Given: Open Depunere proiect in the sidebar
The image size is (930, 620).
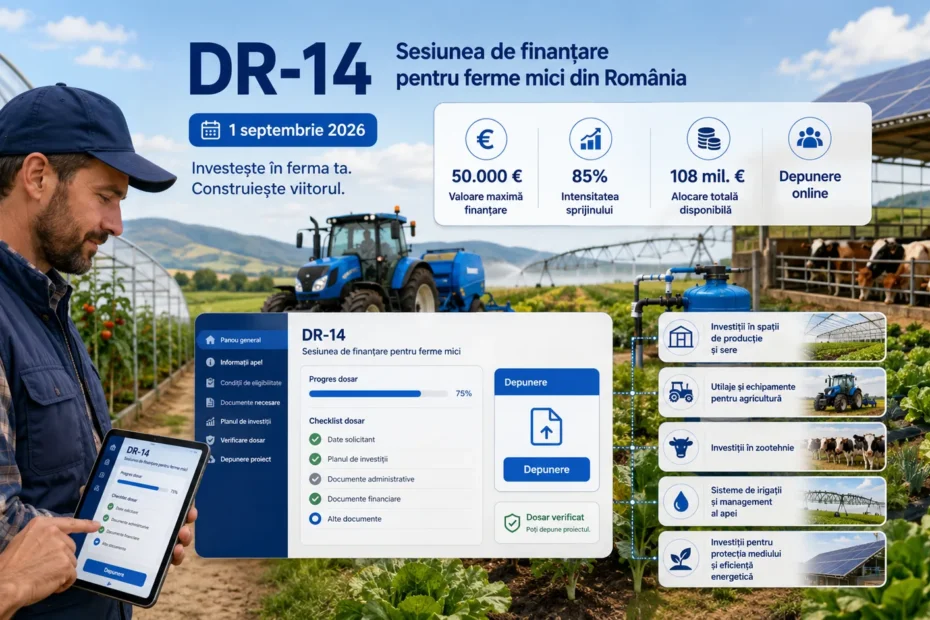Looking at the screenshot, I should [242, 459].
